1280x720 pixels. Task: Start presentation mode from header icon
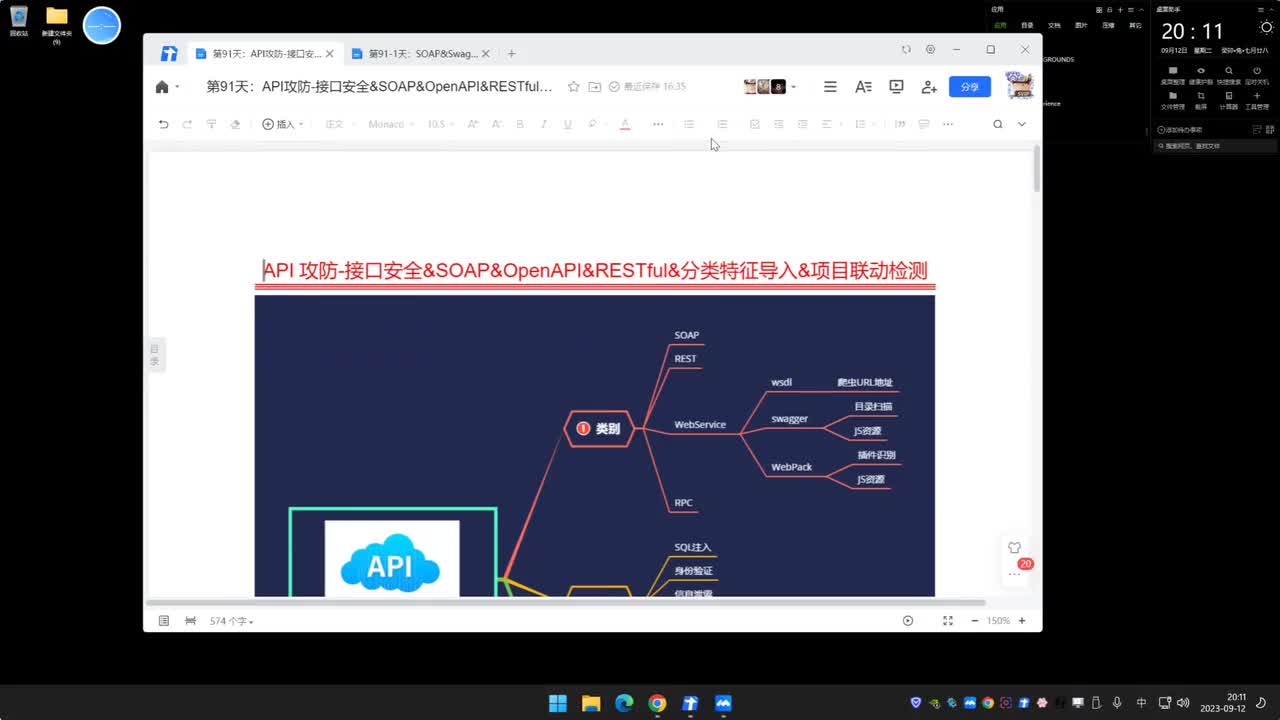pyautogui.click(x=896, y=87)
